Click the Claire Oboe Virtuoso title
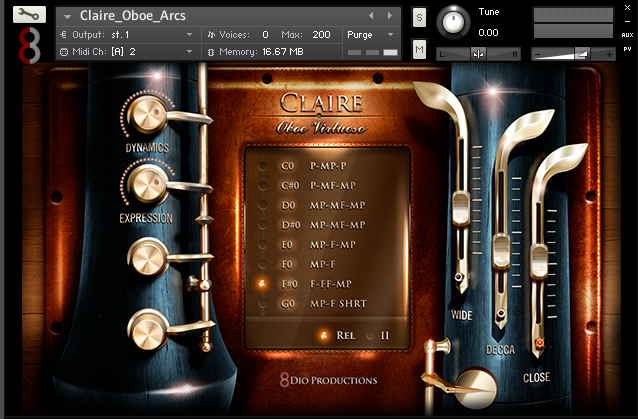This screenshot has height=419, width=638. [321, 114]
